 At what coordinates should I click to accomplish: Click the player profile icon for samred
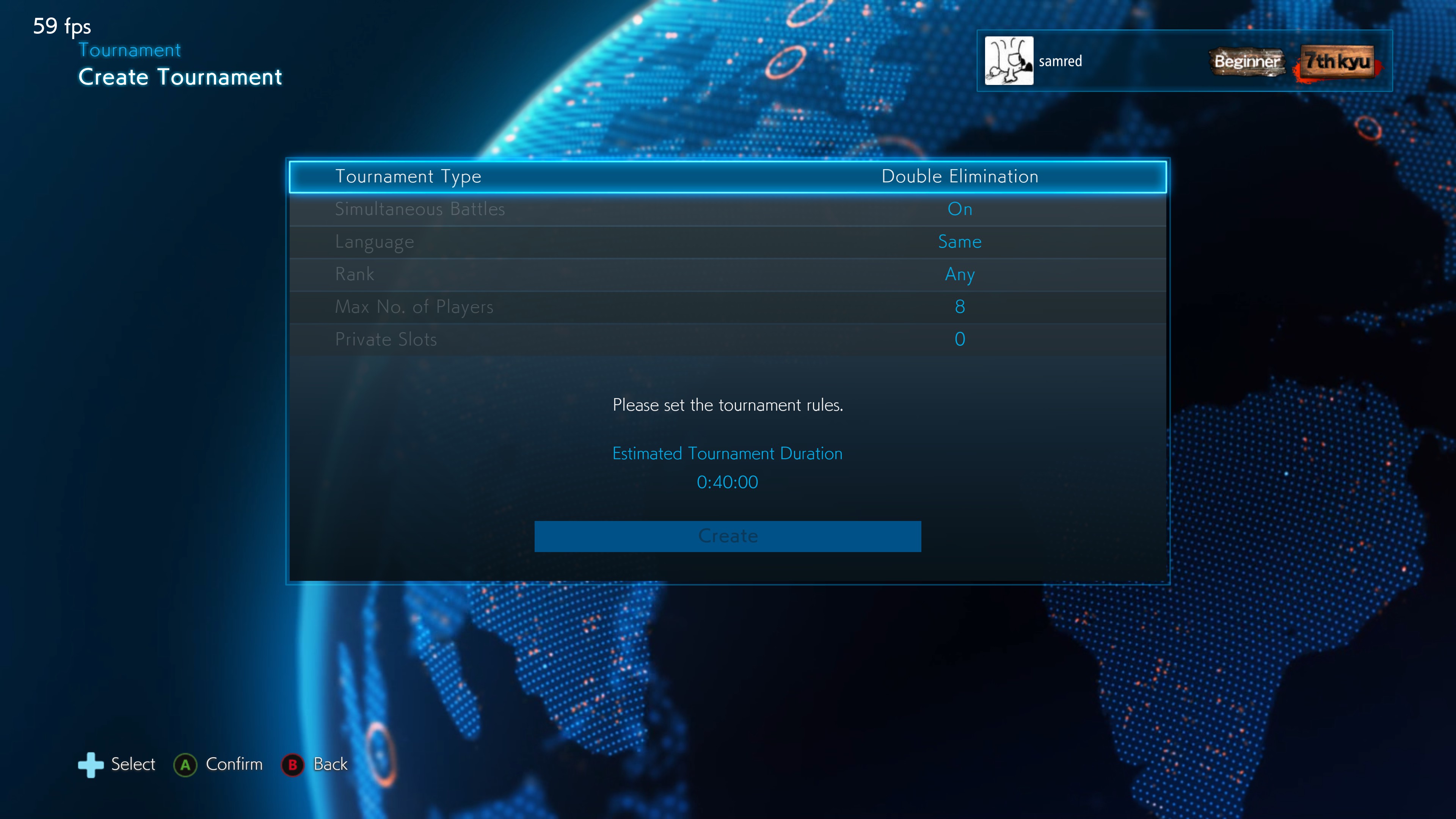pyautogui.click(x=1011, y=61)
